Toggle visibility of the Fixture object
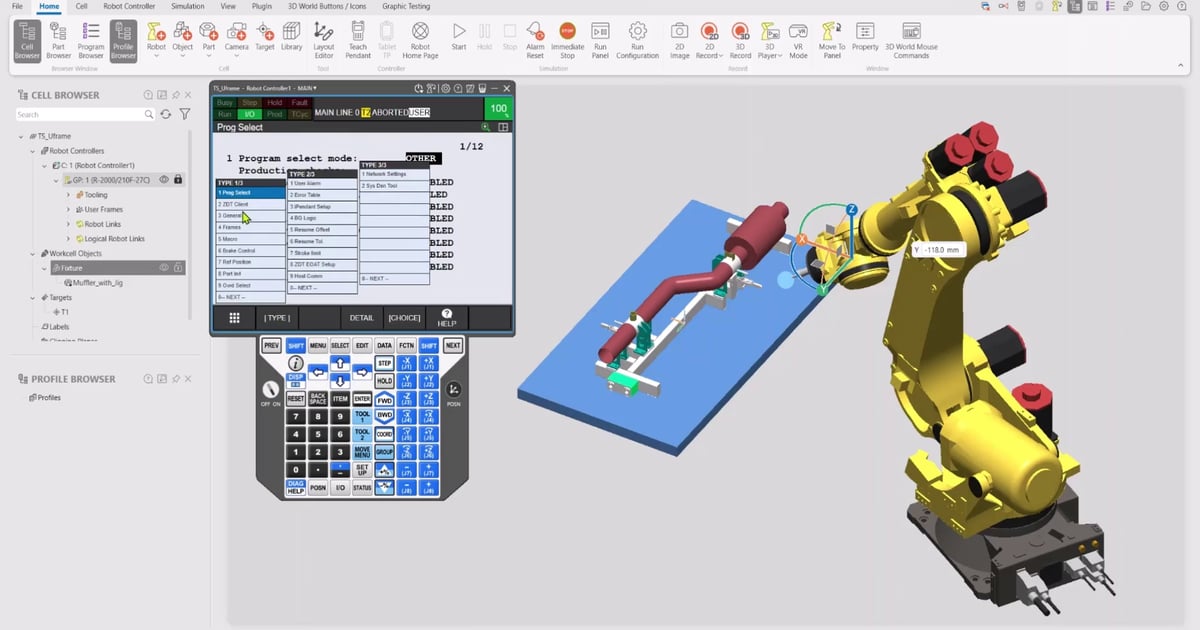Image resolution: width=1200 pixels, height=630 pixels. (164, 268)
